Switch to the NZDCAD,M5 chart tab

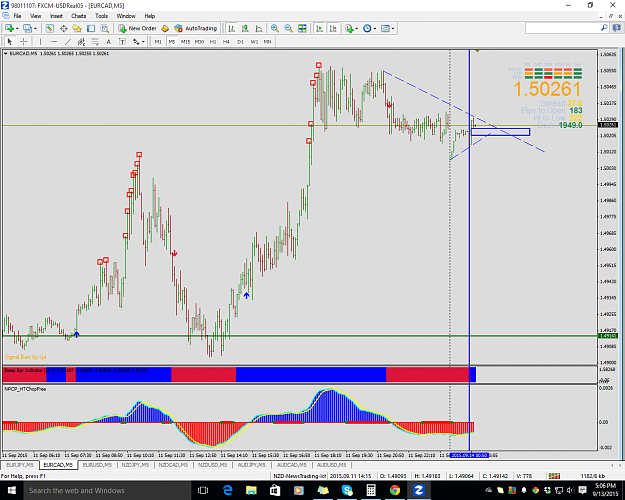click(173, 465)
